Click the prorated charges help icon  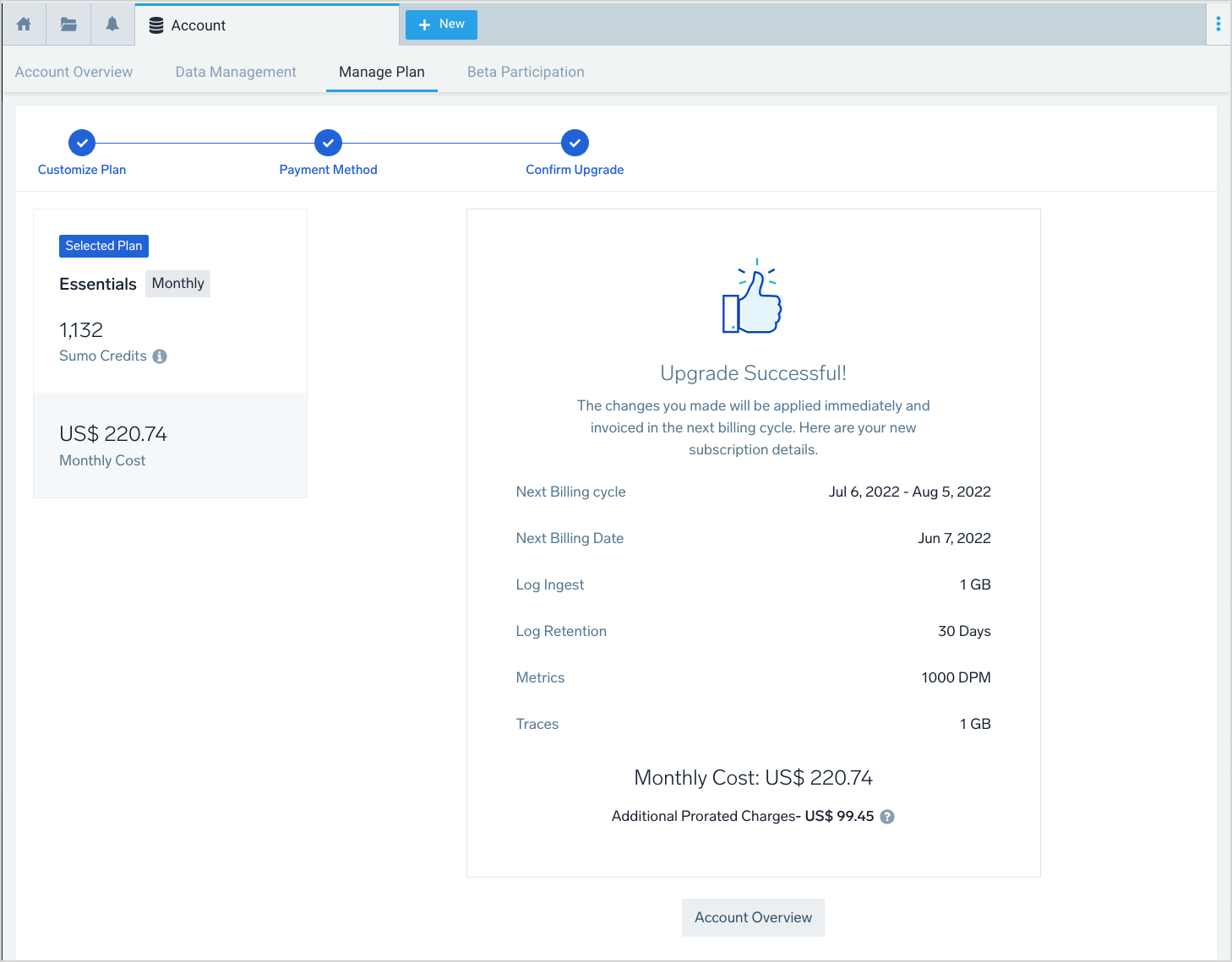point(887,817)
